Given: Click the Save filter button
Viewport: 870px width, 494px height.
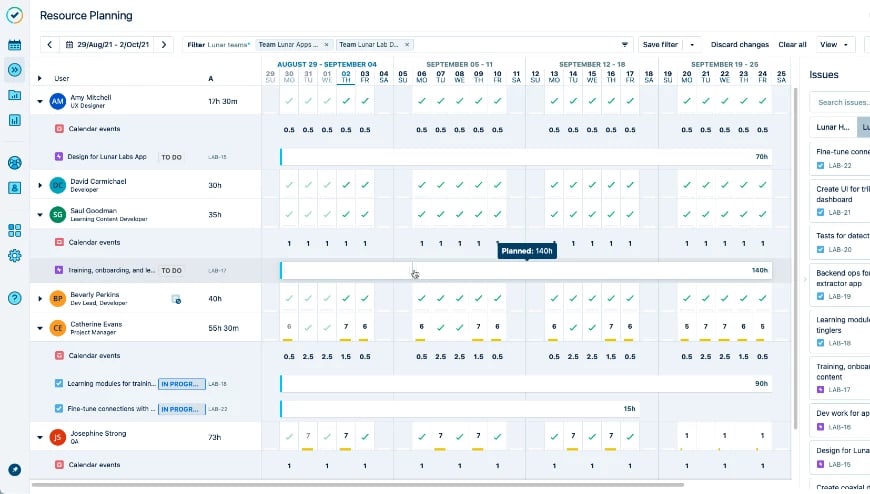Looking at the screenshot, I should click(x=660, y=44).
